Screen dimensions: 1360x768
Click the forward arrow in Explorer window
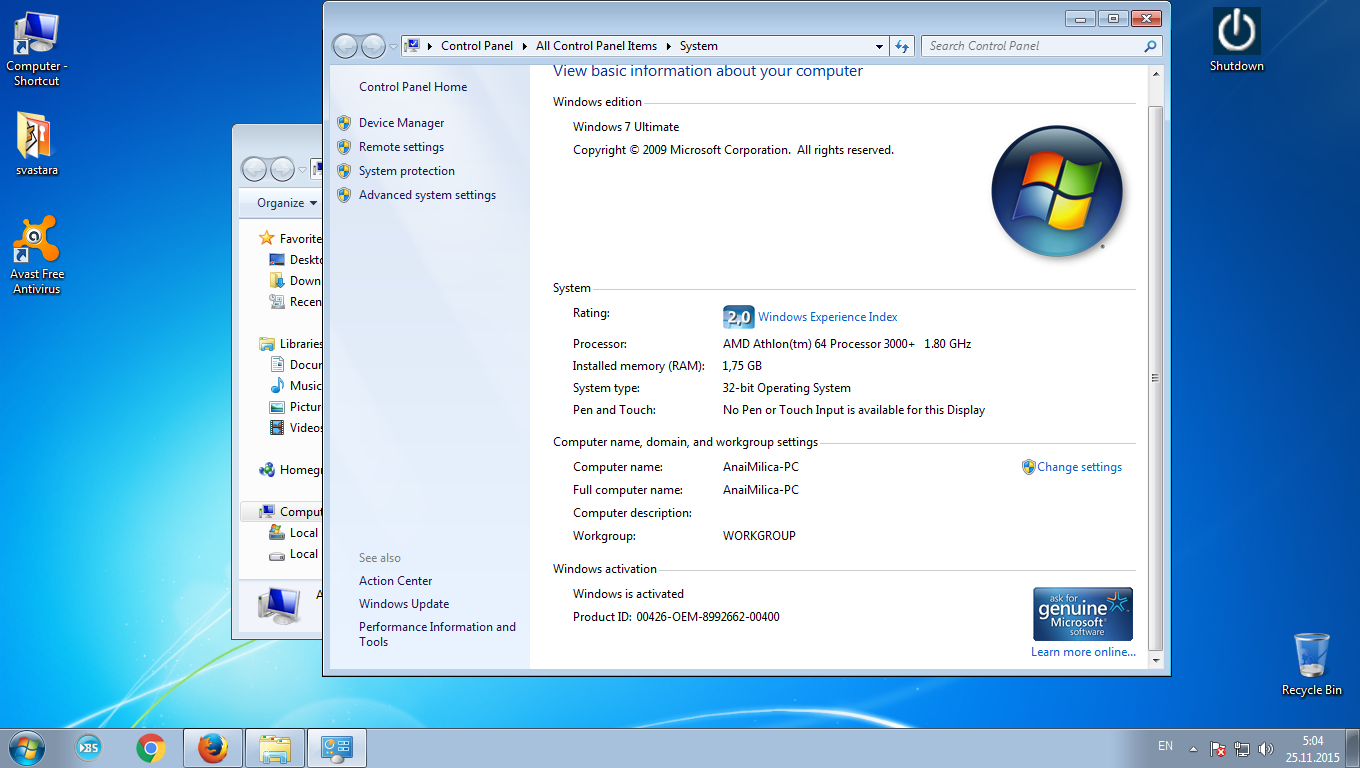282,169
